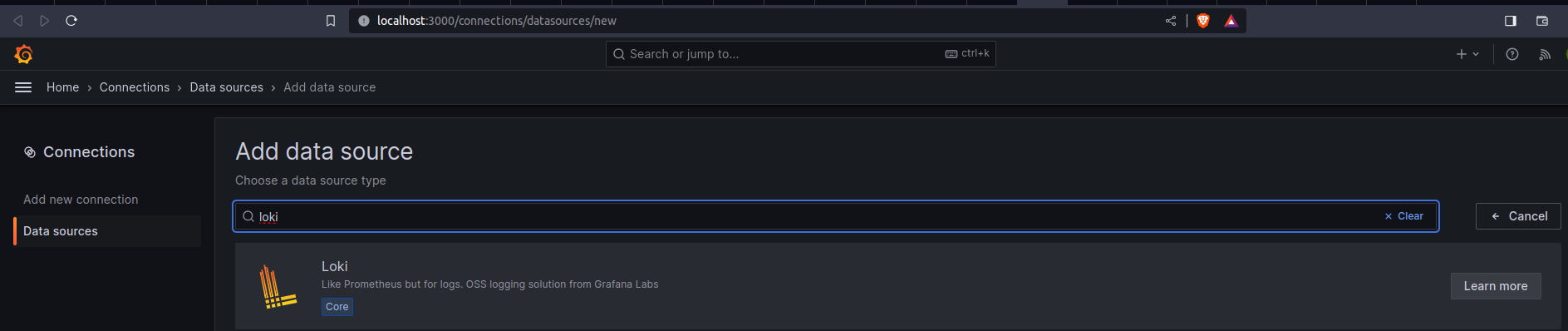
Task: Focus the Search or jump to field
Action: pyautogui.click(x=801, y=54)
